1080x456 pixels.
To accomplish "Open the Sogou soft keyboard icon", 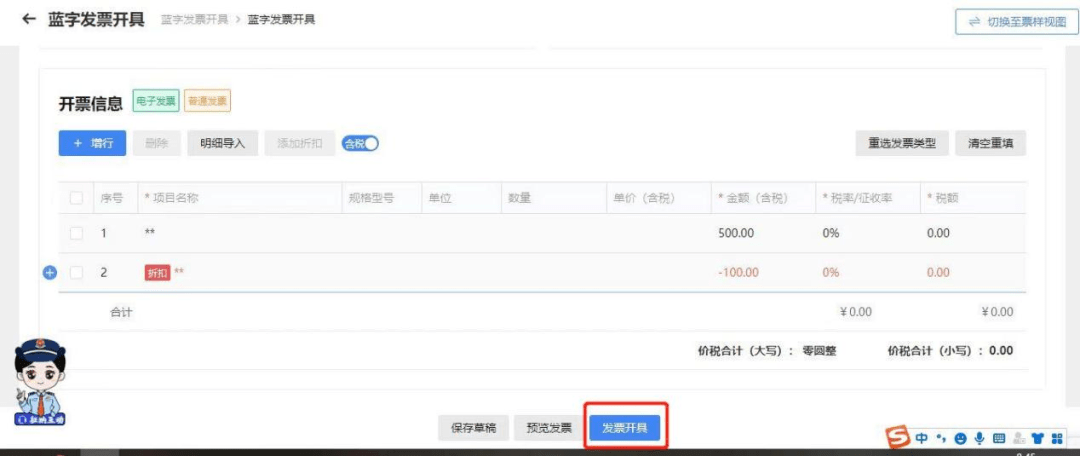I will [x=998, y=438].
